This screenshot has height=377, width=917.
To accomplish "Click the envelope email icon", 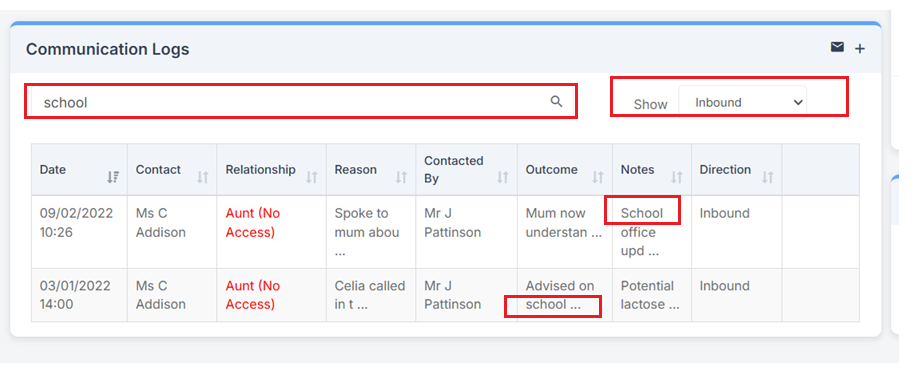I will pyautogui.click(x=837, y=47).
